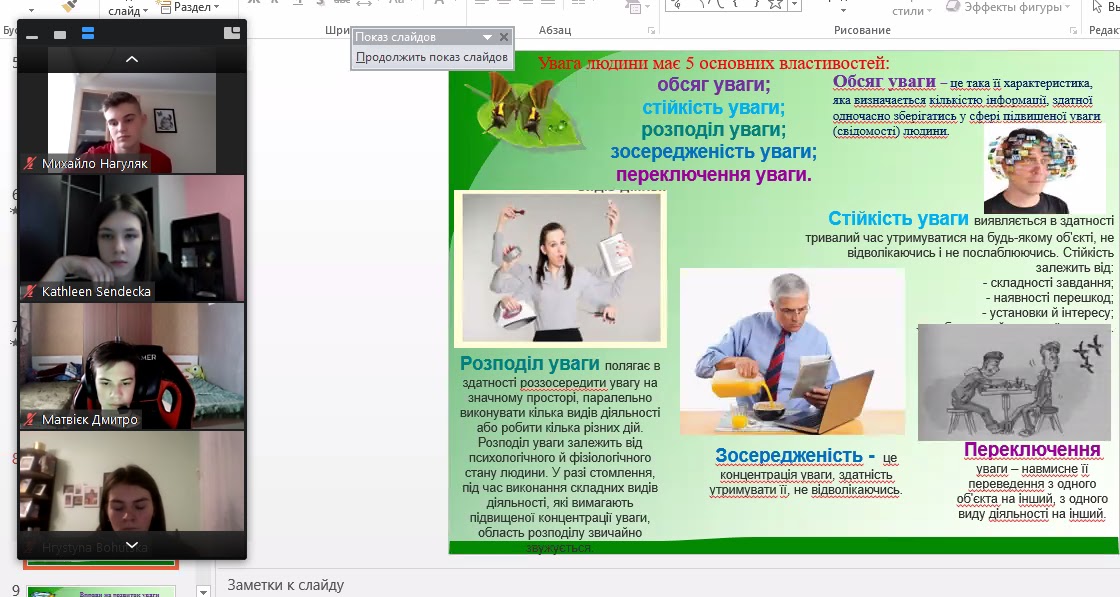Open 'Эффекты фигуры' dropdown
The image size is (1120, 597).
click(x=1009, y=7)
